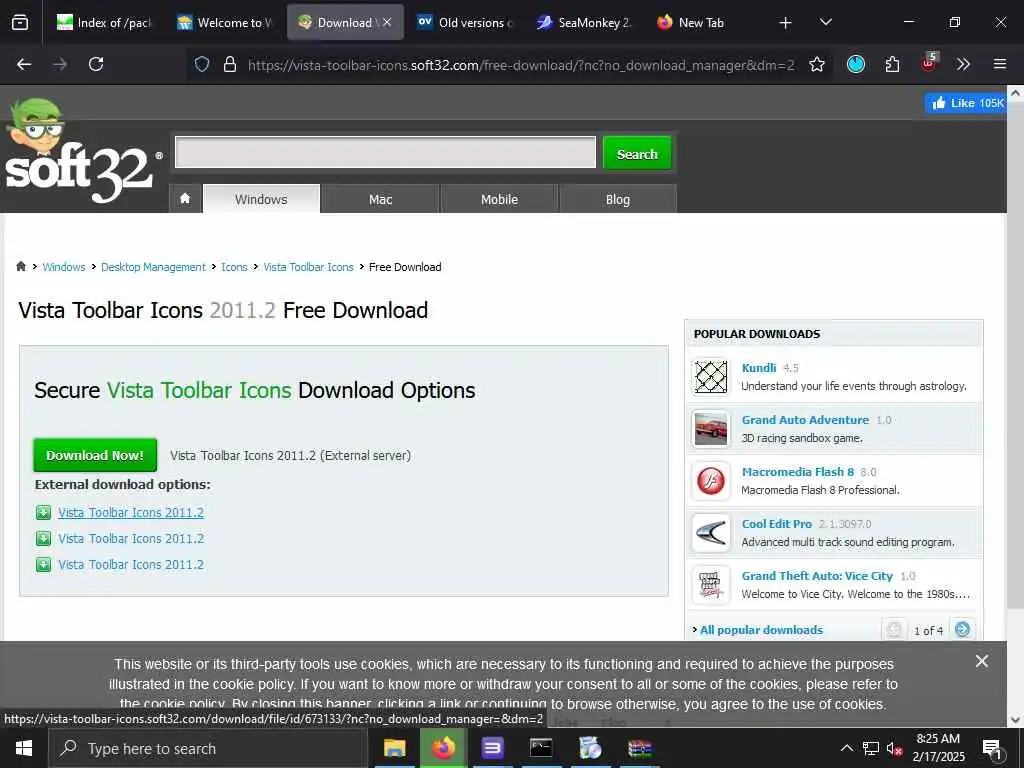This screenshot has height=768, width=1024.
Task: Open the terminal icon in taskbar
Action: (x=541, y=748)
